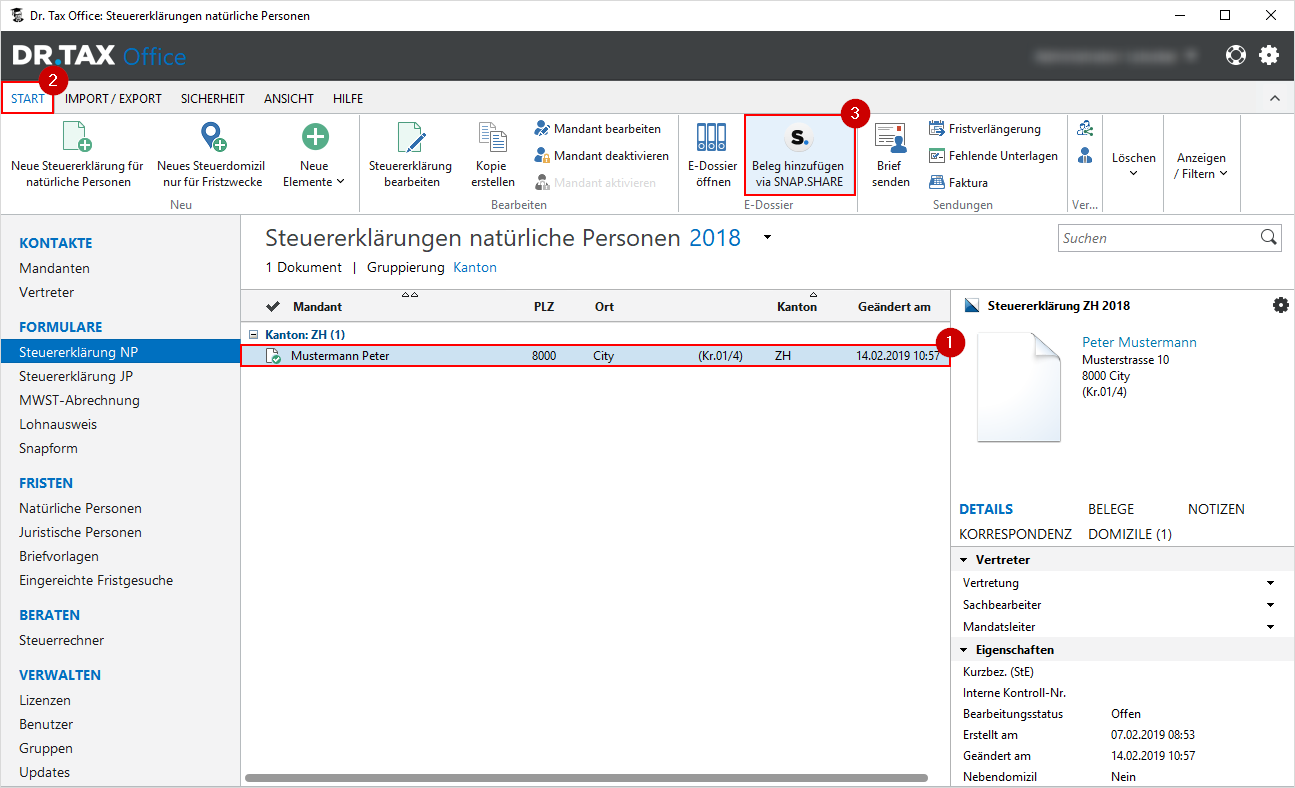Open the Sachbearbeiter dropdown
The width and height of the screenshot is (1295, 788).
tap(1271, 605)
